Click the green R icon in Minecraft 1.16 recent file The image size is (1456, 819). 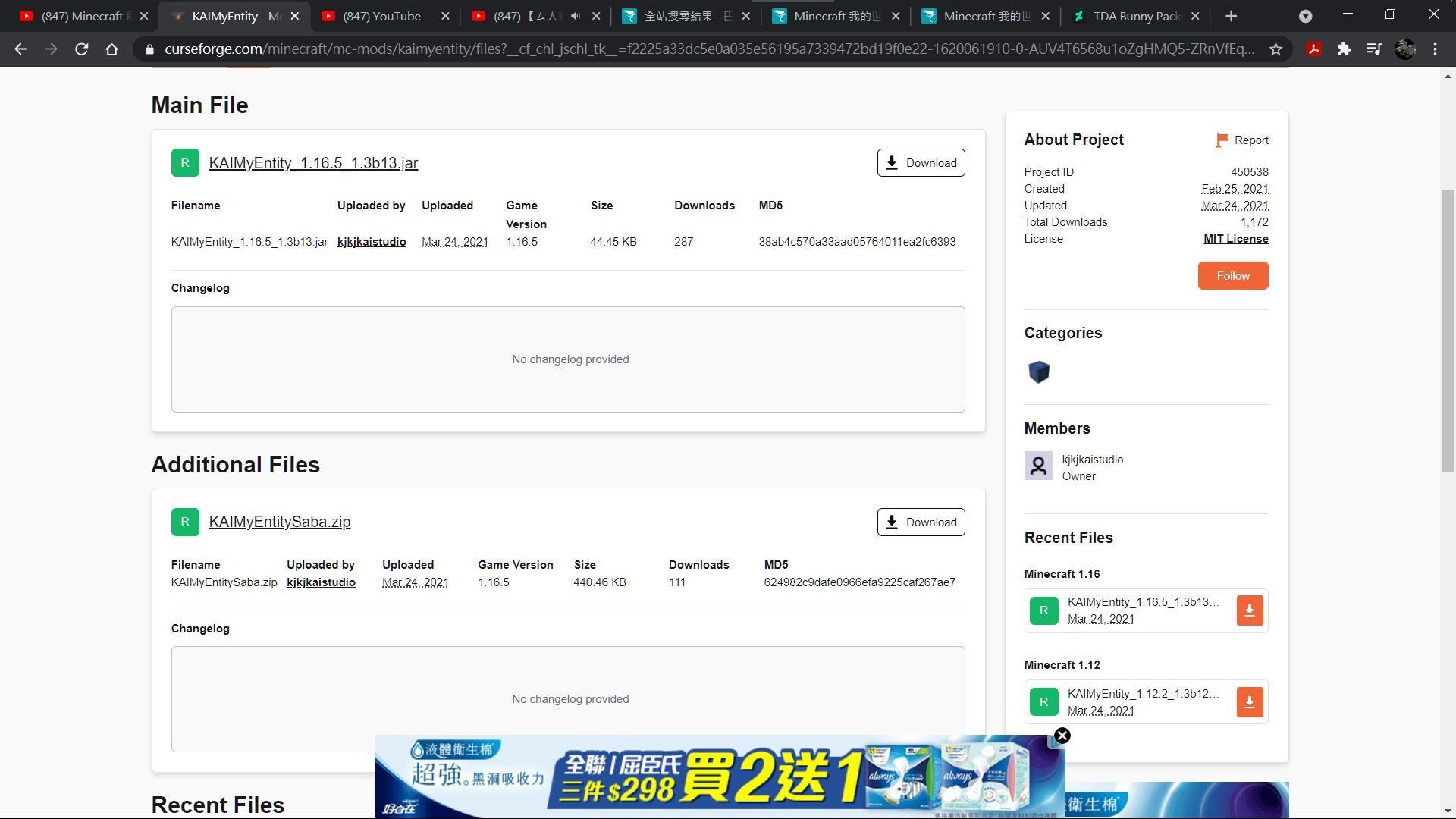click(1043, 611)
